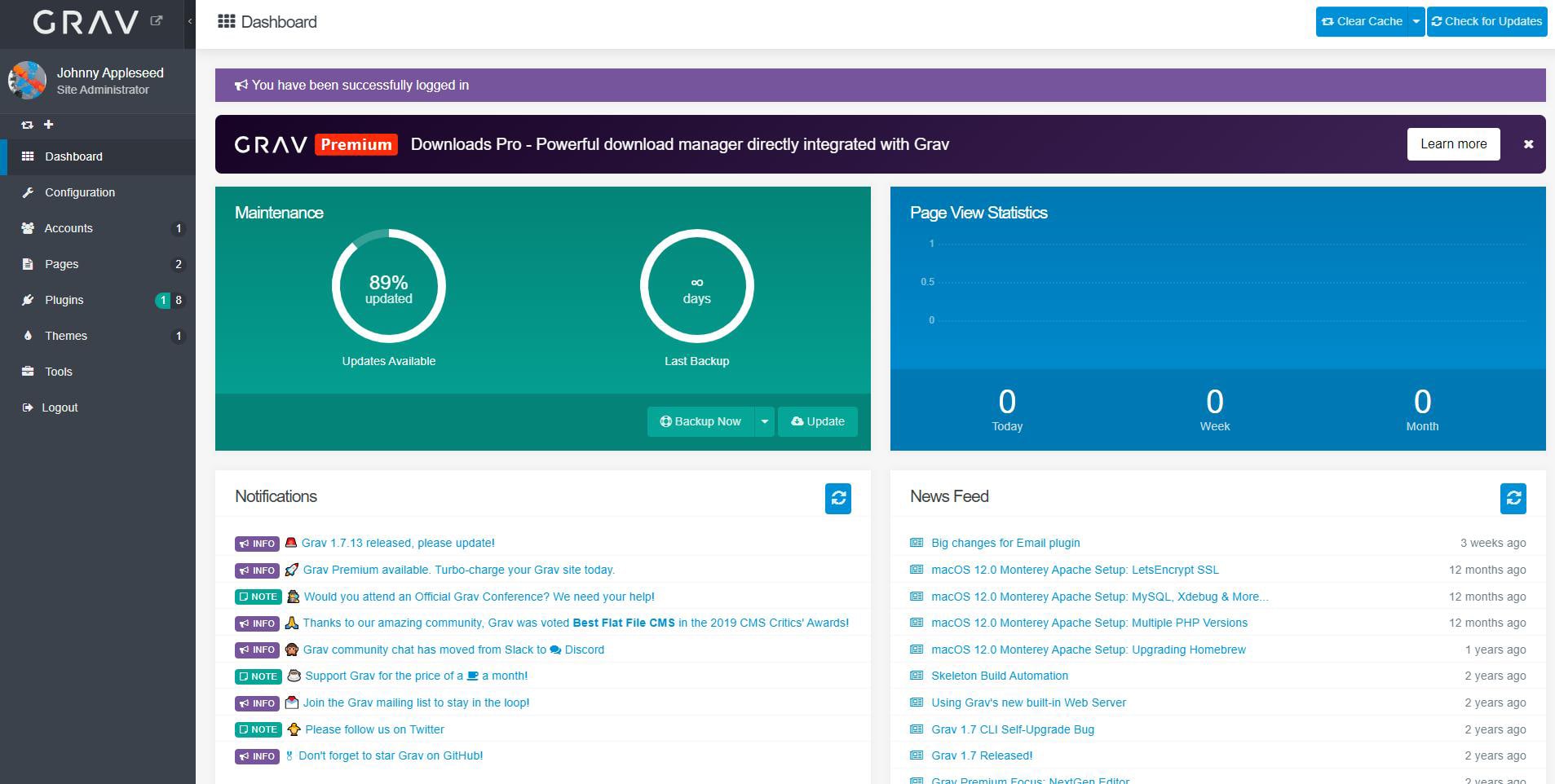Viewport: 1555px width, 784px height.
Task: Expand Clear Cache dropdown arrow
Action: pyautogui.click(x=1416, y=22)
